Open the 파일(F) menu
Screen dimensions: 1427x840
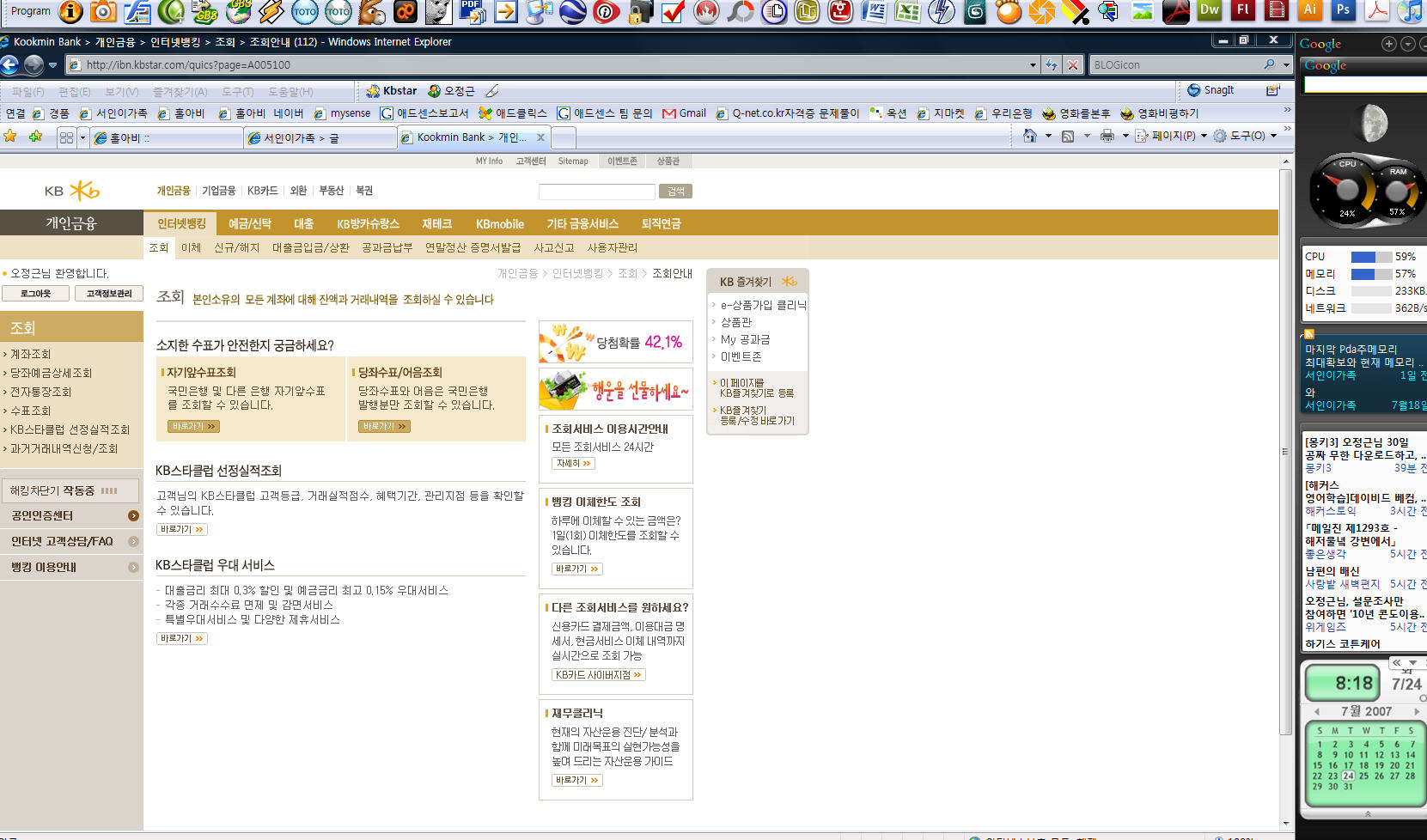pos(27,92)
